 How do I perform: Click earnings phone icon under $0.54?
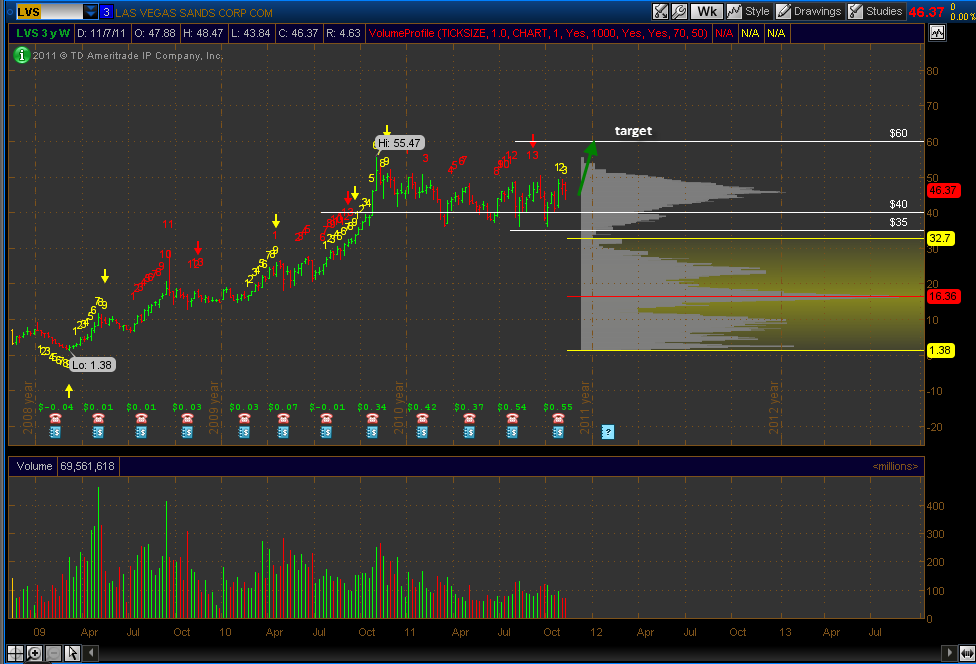tap(512, 418)
